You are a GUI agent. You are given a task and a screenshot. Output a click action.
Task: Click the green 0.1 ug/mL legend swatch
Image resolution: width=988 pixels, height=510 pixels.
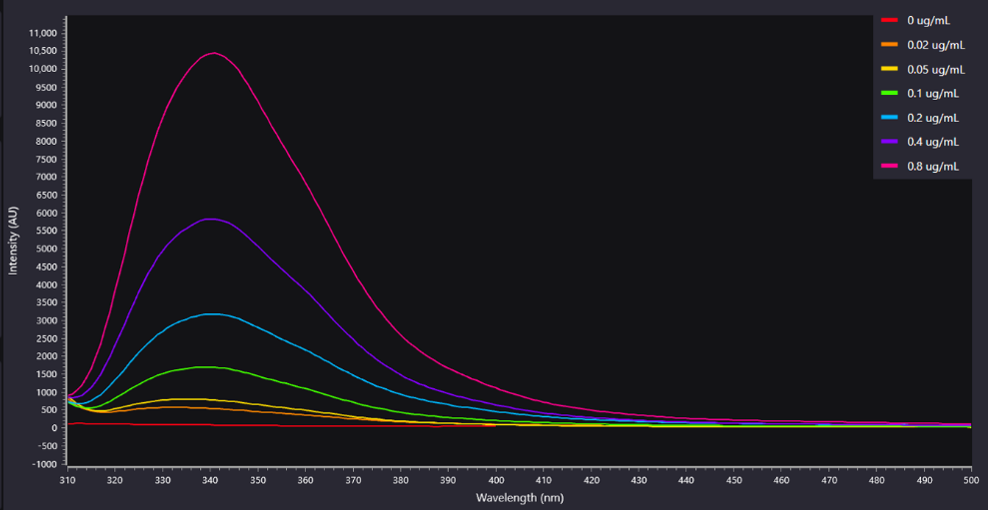[x=889, y=93]
